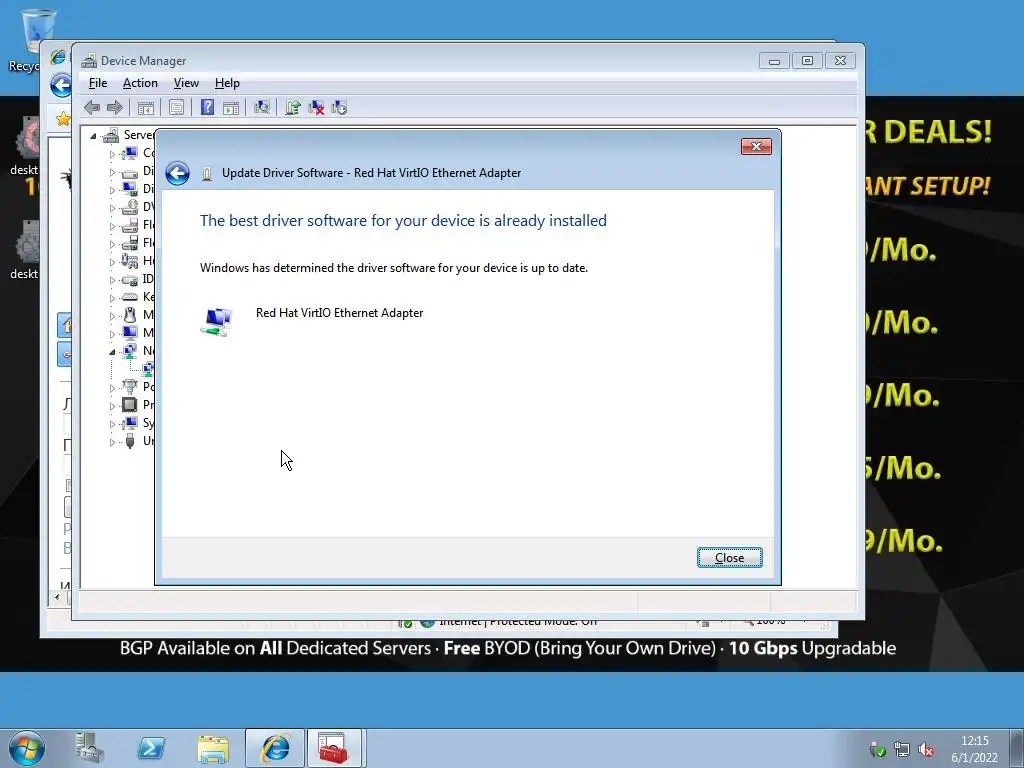Screen dimensions: 1024x768
Task: Click the red X of the Update Driver dialog
Action: tap(756, 146)
